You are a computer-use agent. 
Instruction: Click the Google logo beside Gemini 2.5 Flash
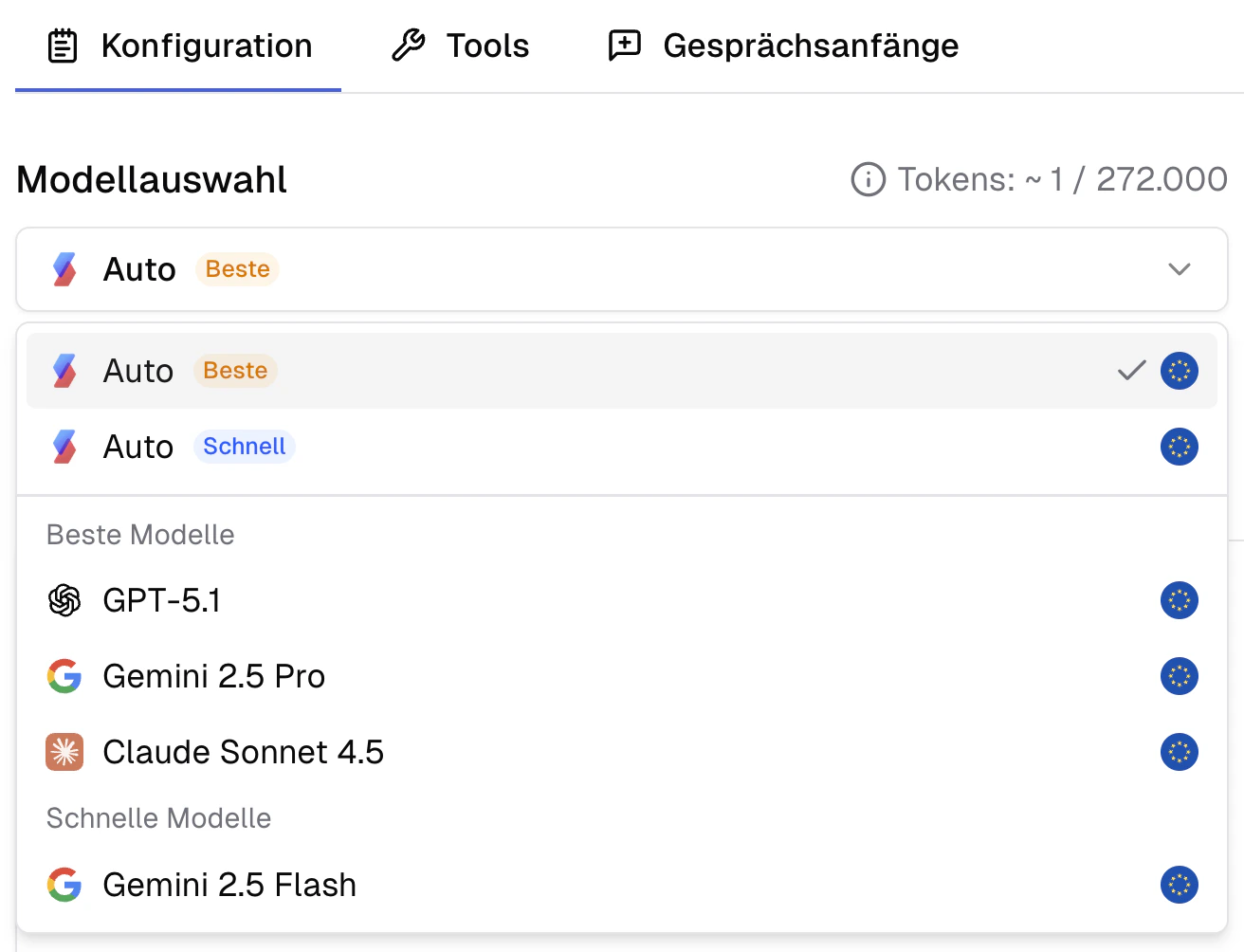pyautogui.click(x=64, y=885)
